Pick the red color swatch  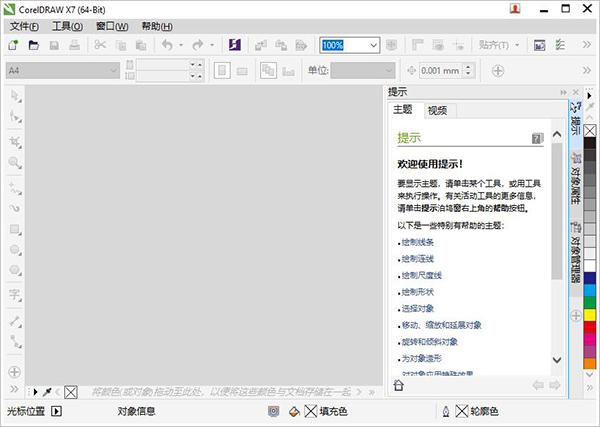(590, 327)
